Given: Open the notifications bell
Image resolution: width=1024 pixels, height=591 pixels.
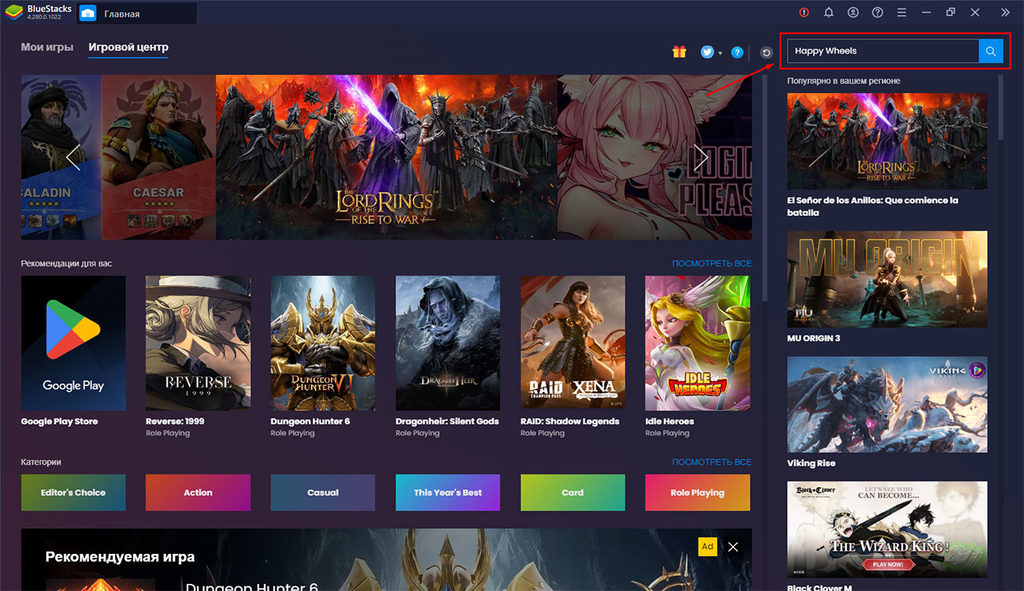Looking at the screenshot, I should click(828, 12).
